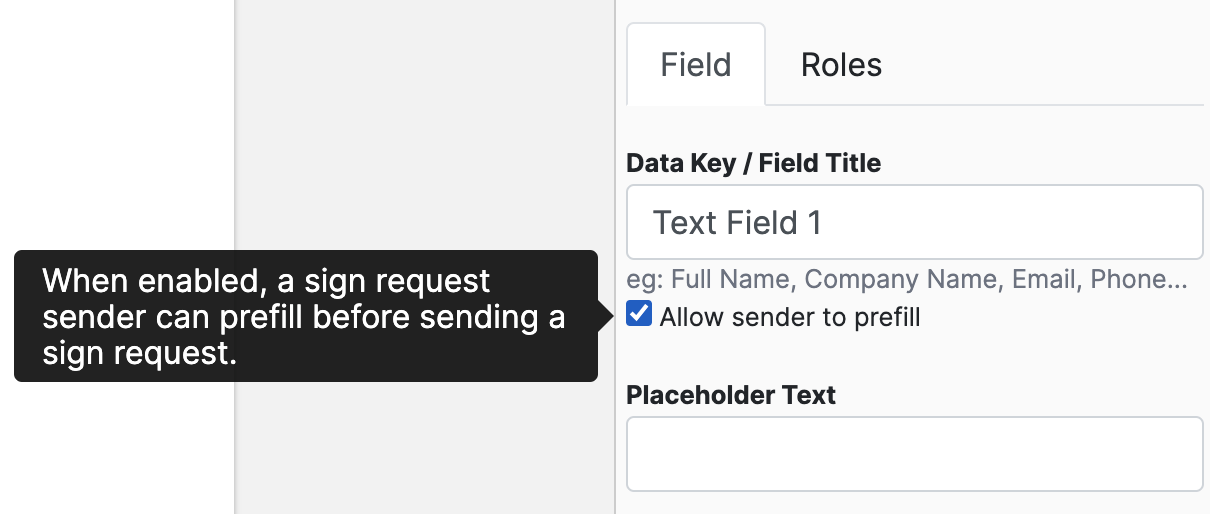Click the words "Text Field 1" in the input
The image size is (1210, 514).
coord(737,222)
